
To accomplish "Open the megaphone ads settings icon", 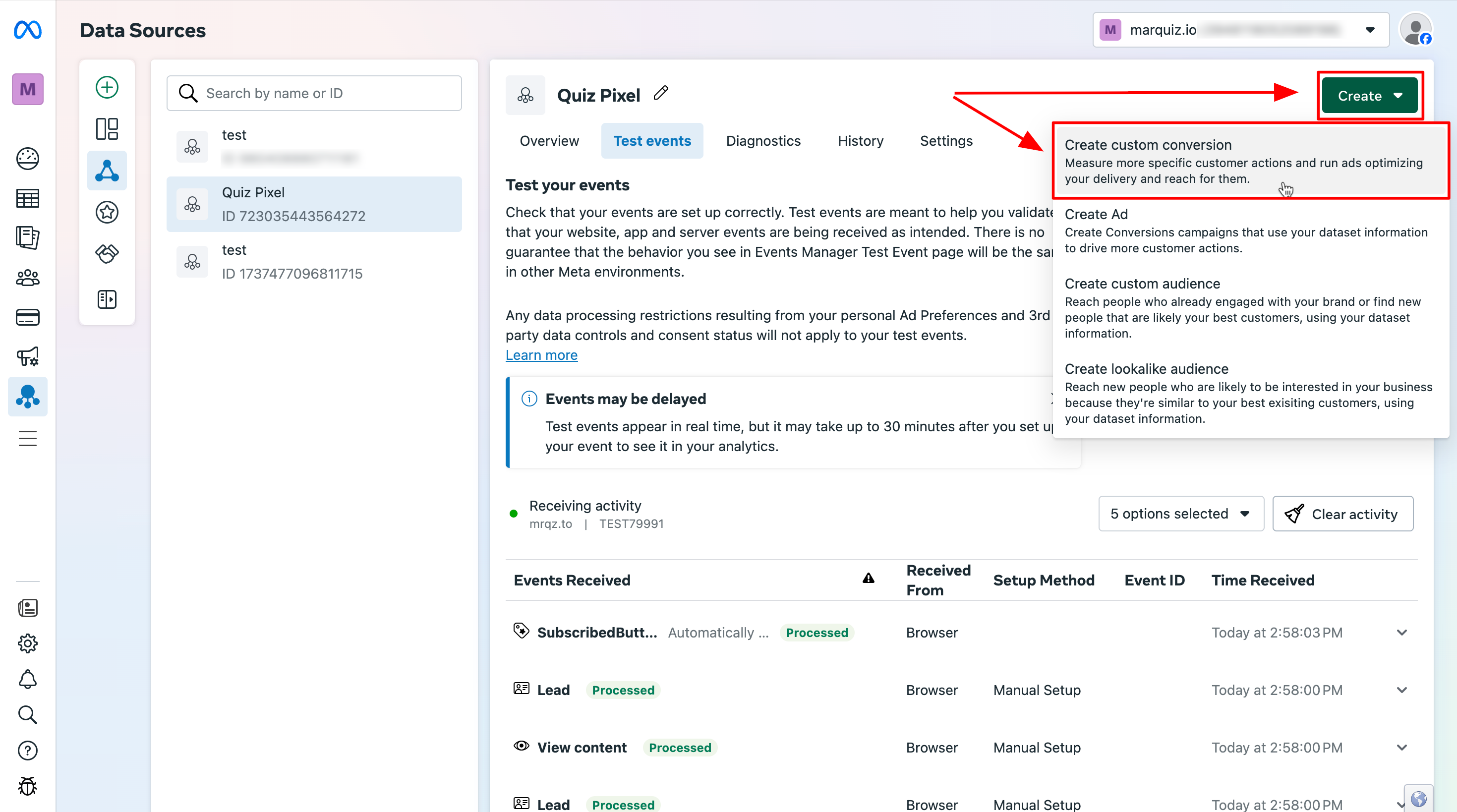I will point(27,357).
